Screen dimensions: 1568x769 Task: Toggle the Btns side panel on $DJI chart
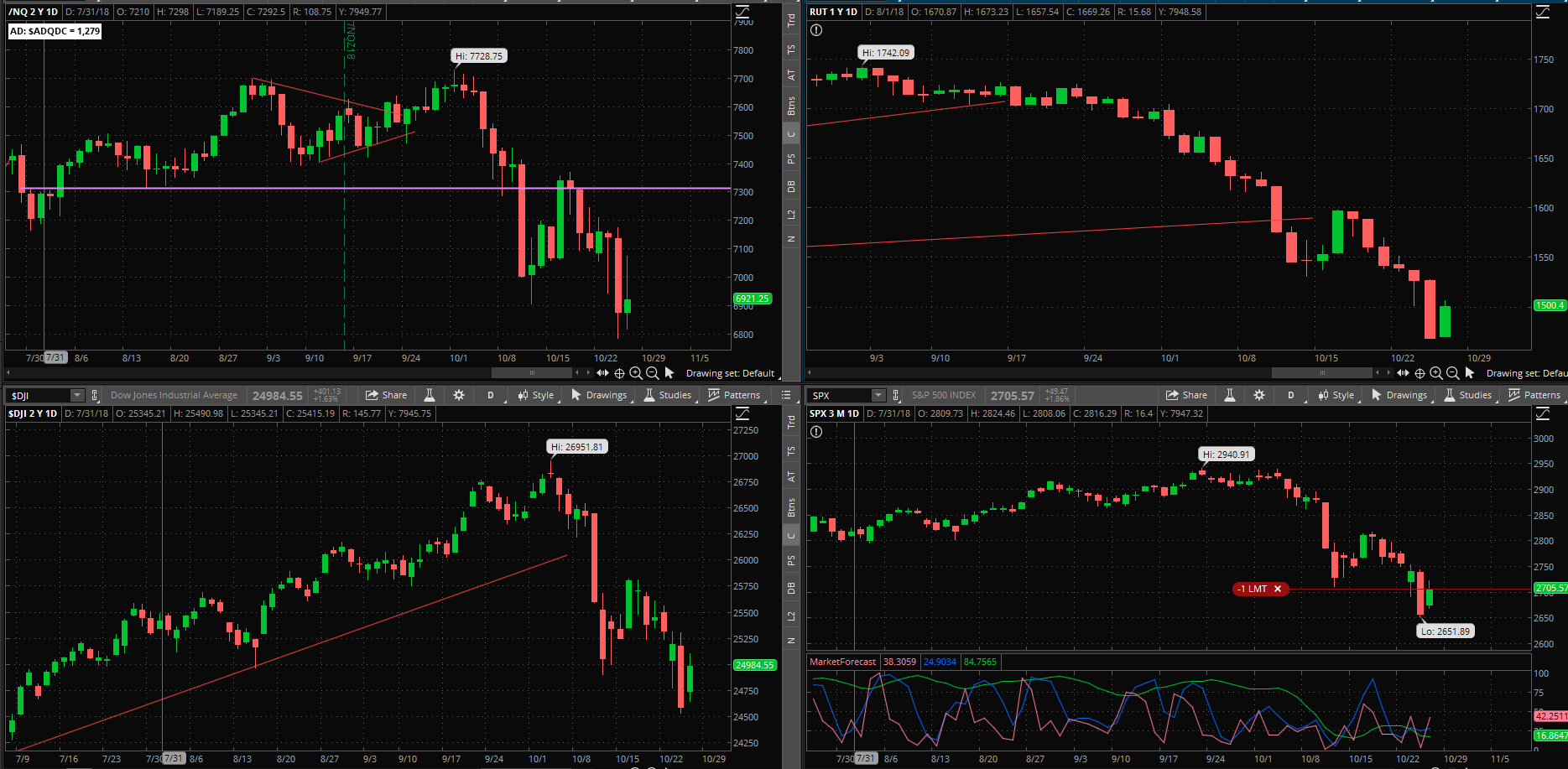point(791,507)
